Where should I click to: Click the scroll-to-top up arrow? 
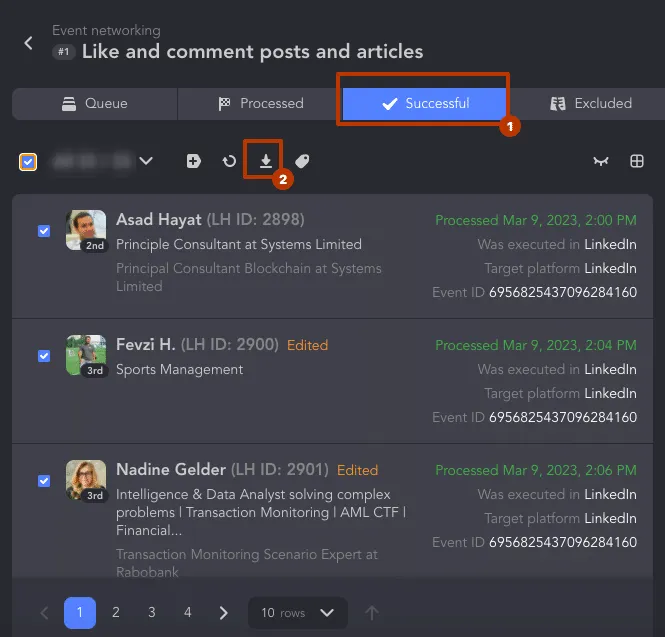click(372, 613)
